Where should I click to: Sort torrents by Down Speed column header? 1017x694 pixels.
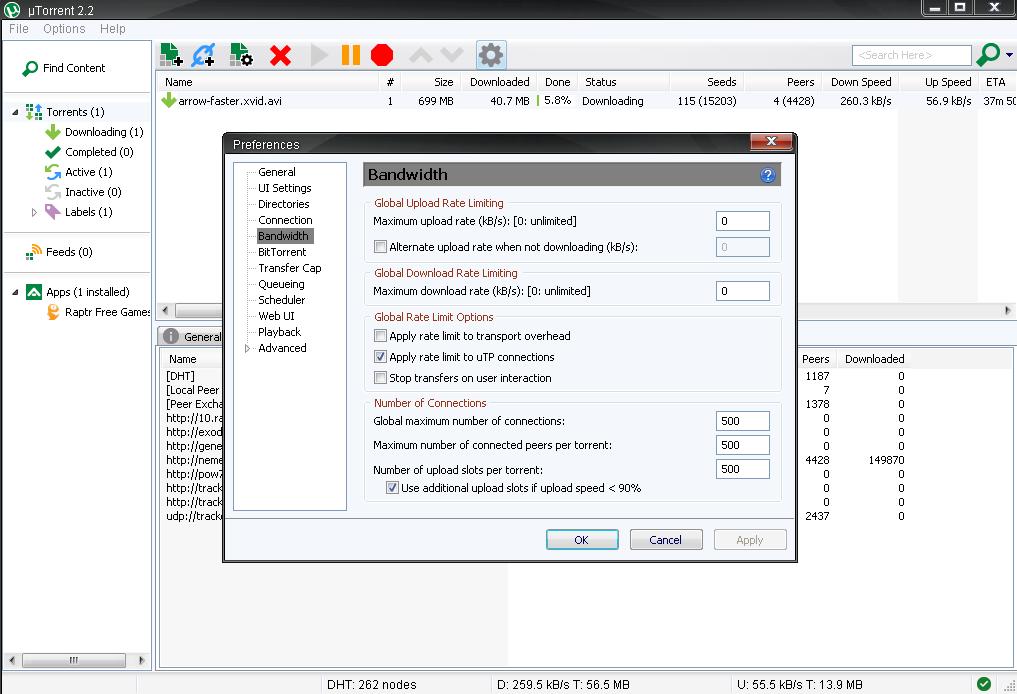(x=861, y=82)
